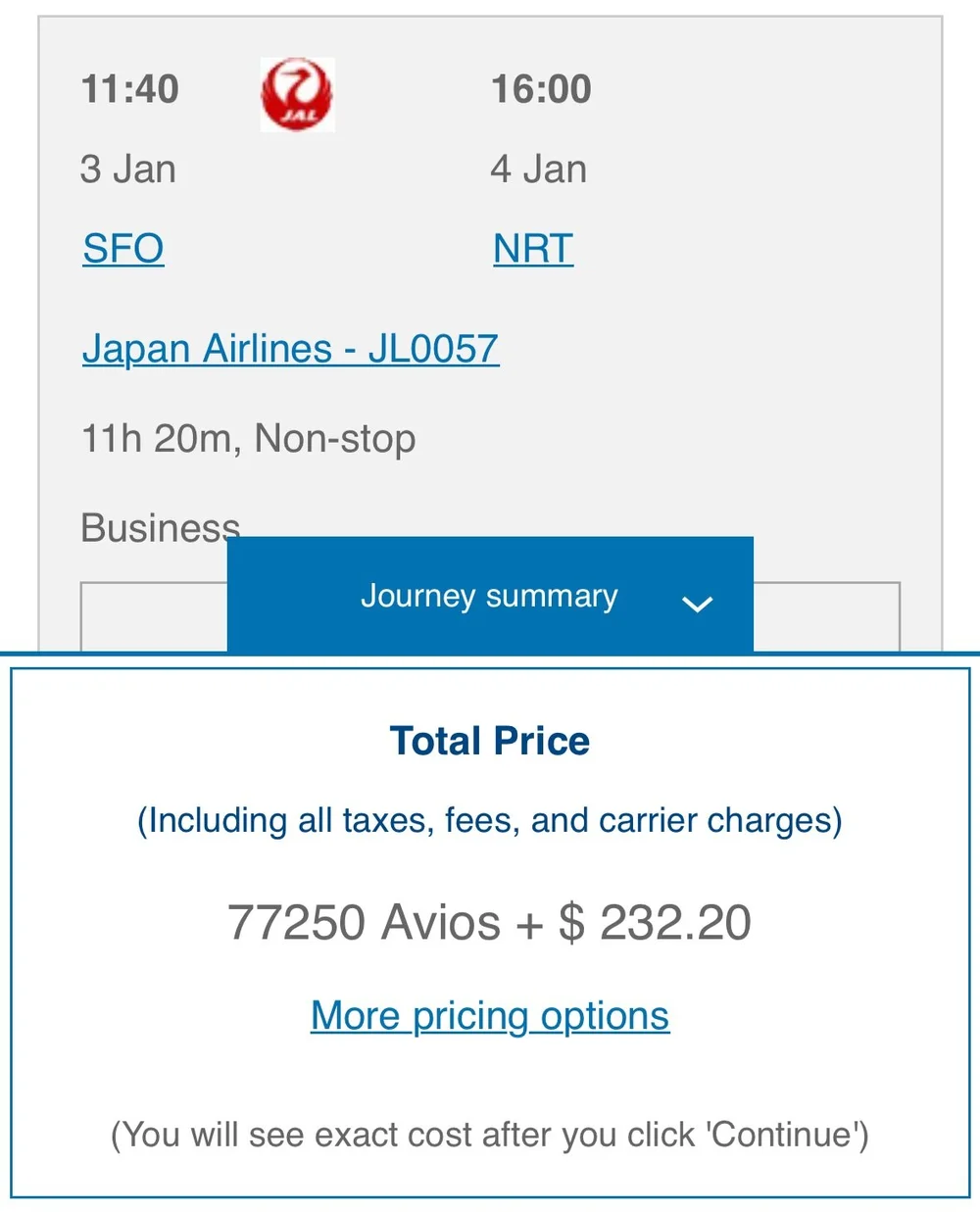
Task: Click the Japan Airlines JAL logo
Action: click(297, 94)
